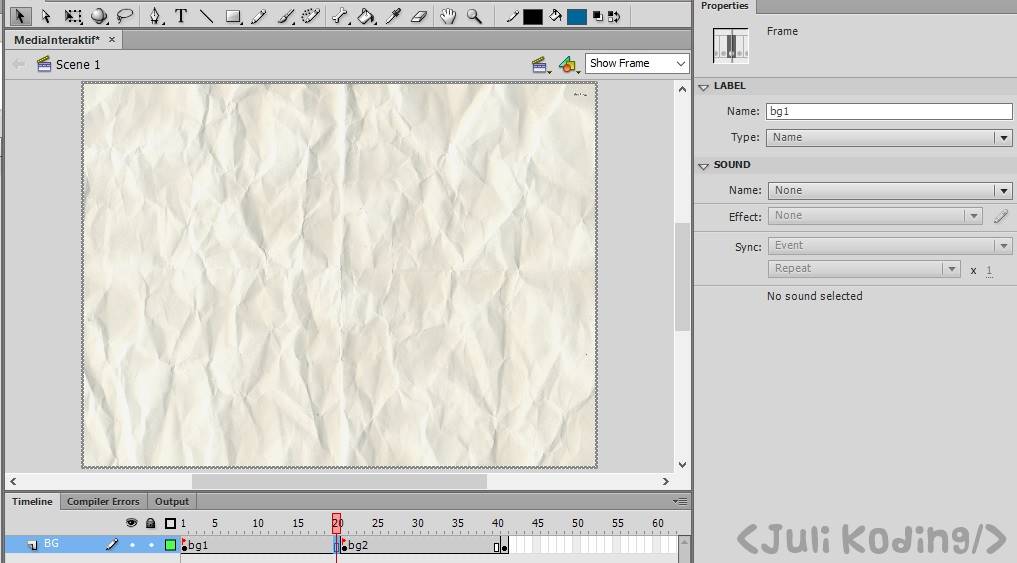Toggle outline view for BG layer

click(170, 545)
